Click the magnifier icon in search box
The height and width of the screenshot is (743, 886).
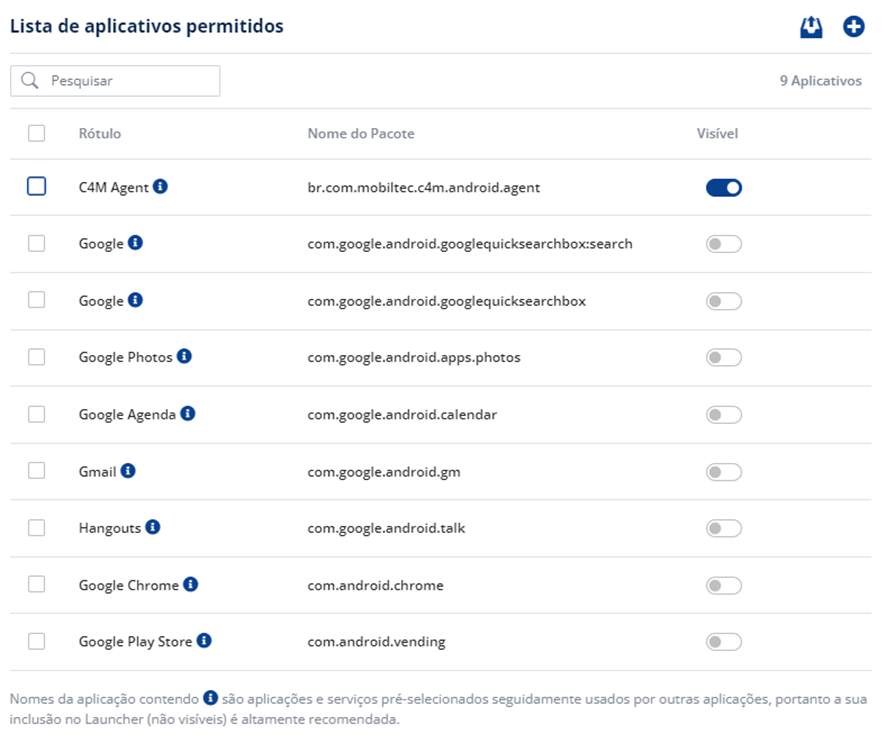pos(29,81)
